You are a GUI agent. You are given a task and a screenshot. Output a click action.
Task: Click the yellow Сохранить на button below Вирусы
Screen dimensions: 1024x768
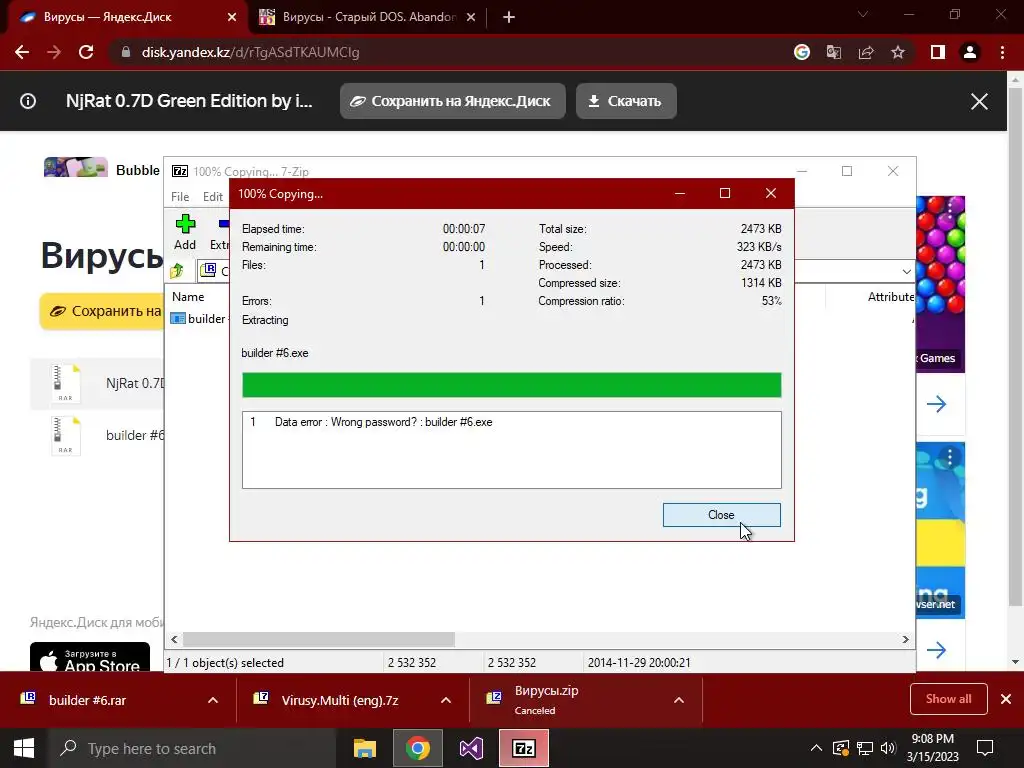pyautogui.click(x=102, y=311)
